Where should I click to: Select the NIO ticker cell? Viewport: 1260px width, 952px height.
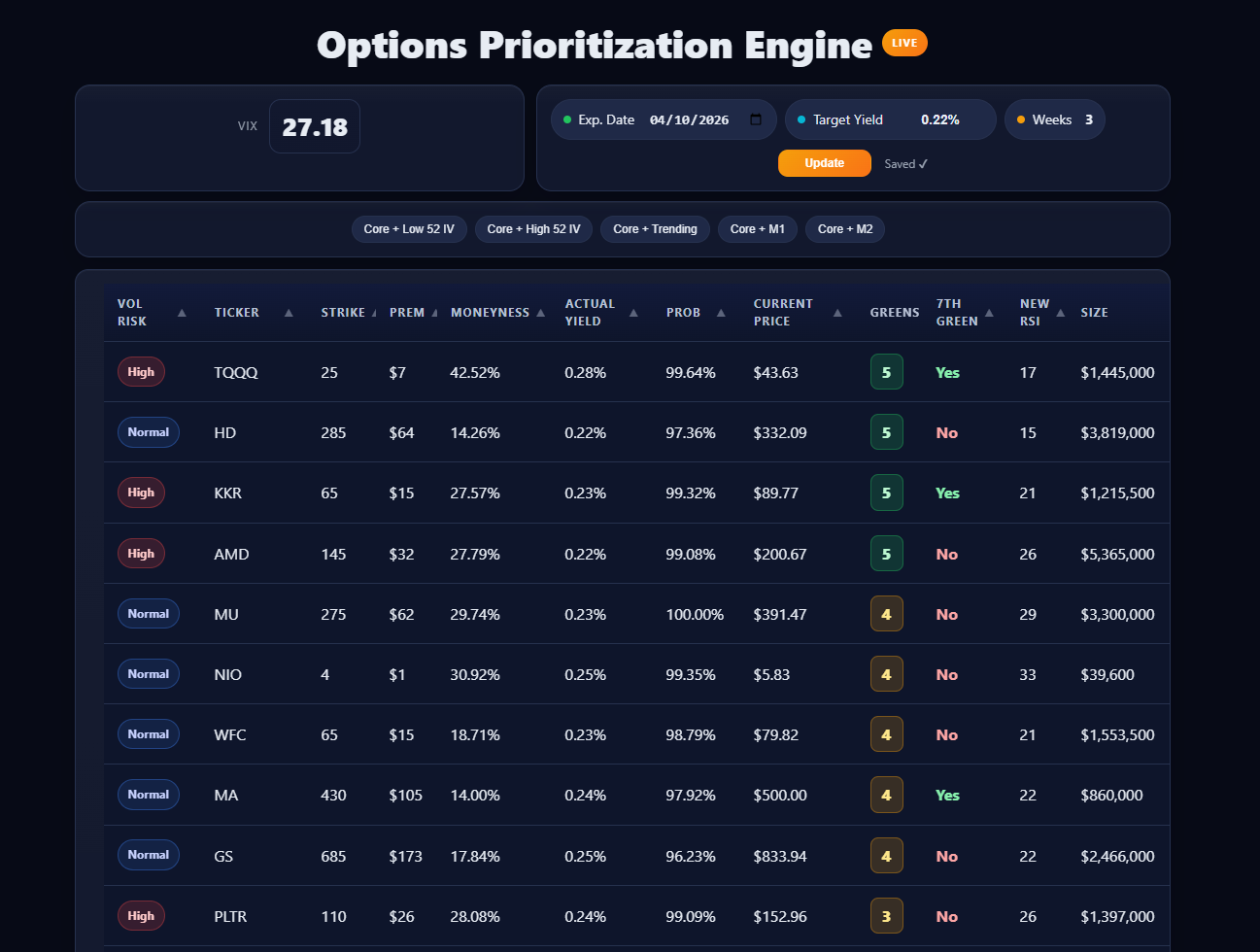point(228,674)
